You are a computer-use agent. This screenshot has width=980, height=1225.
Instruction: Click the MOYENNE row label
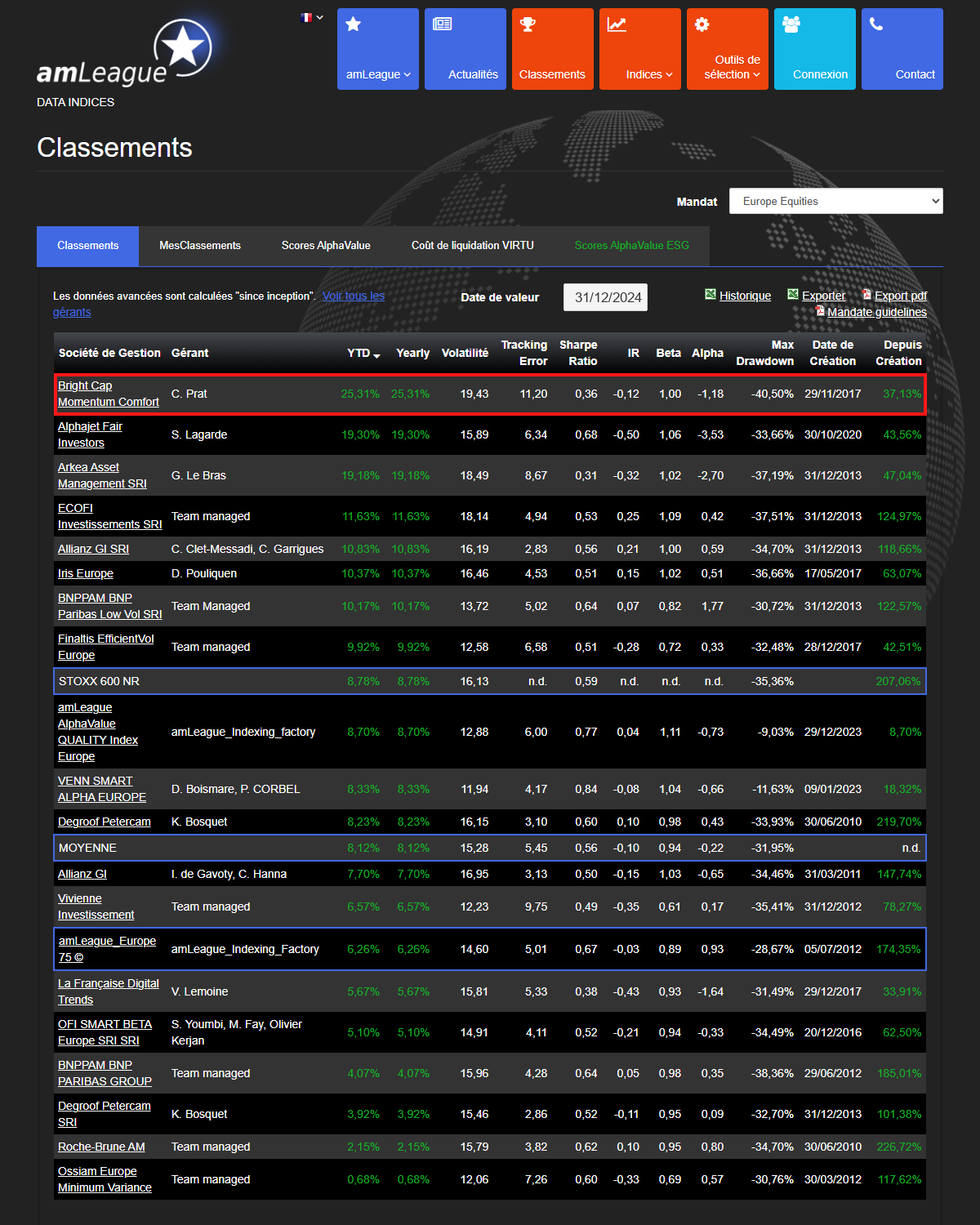pos(87,848)
